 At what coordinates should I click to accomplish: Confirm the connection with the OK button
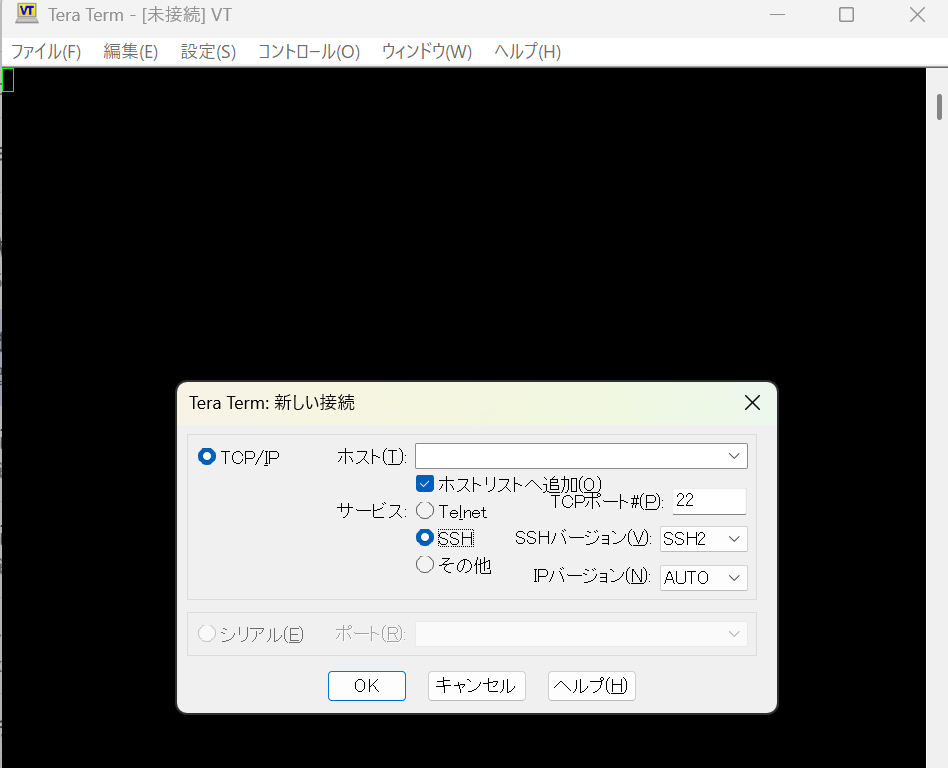(367, 686)
